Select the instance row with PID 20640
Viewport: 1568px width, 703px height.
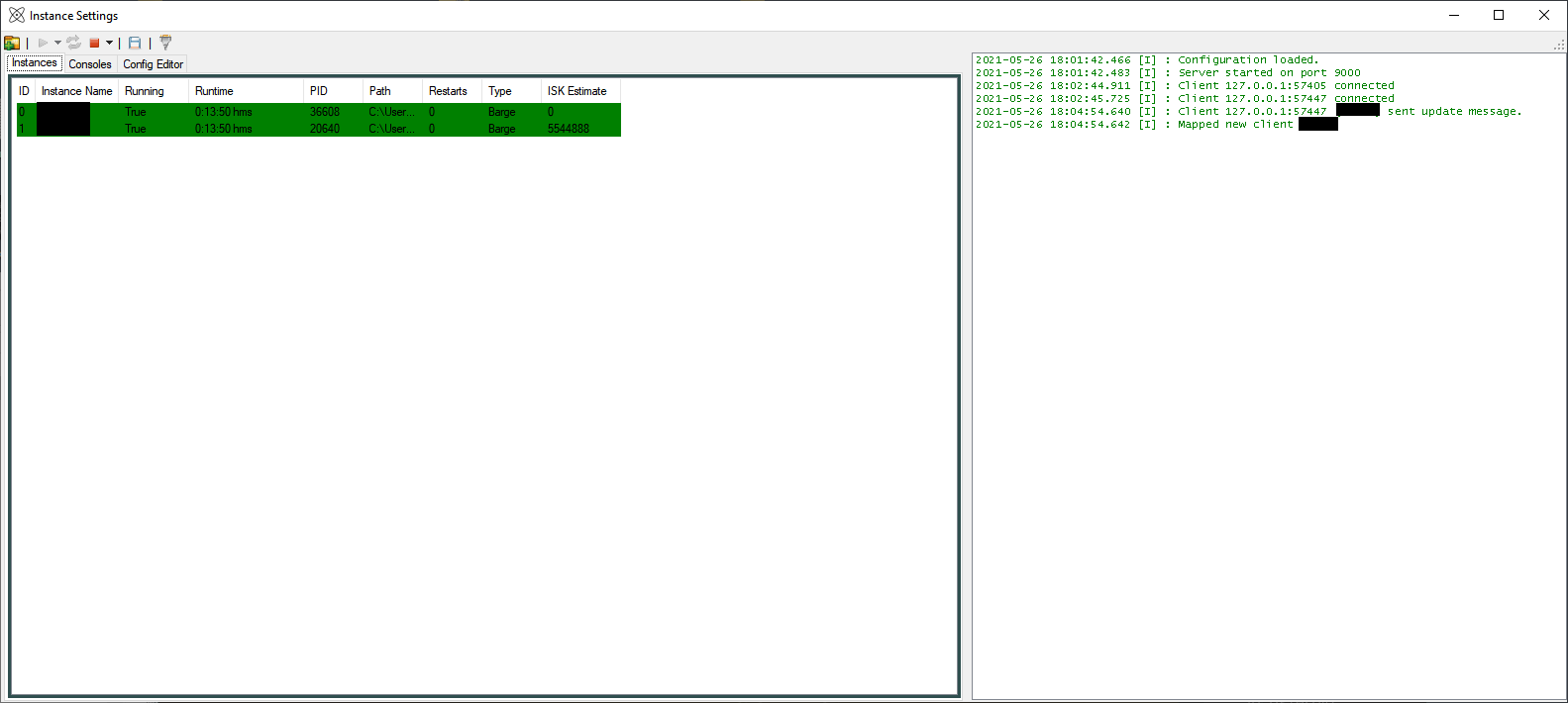coord(319,129)
